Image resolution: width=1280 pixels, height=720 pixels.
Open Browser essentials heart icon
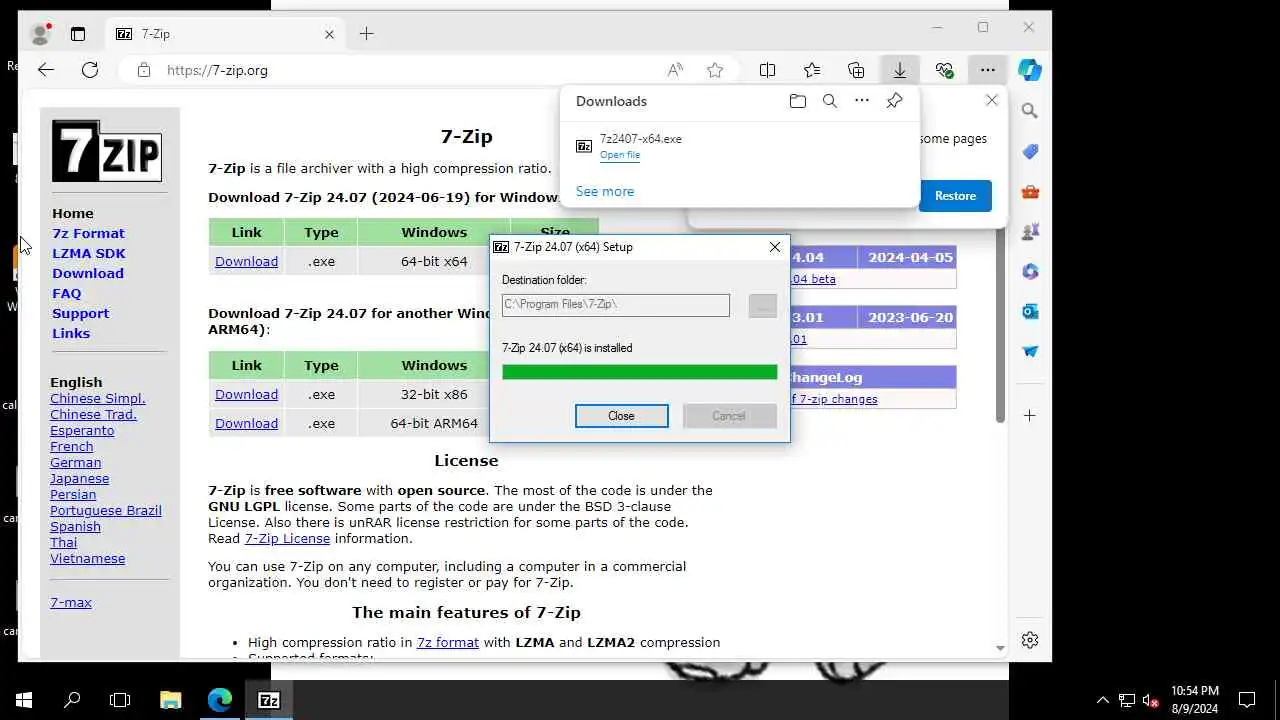pos(944,70)
